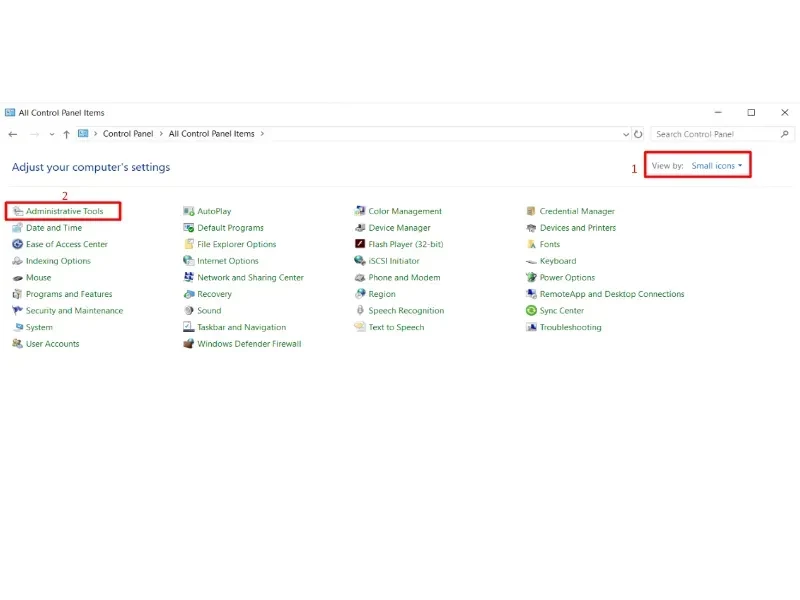
Task: Click the Devices and Printers icon
Action: (x=531, y=228)
